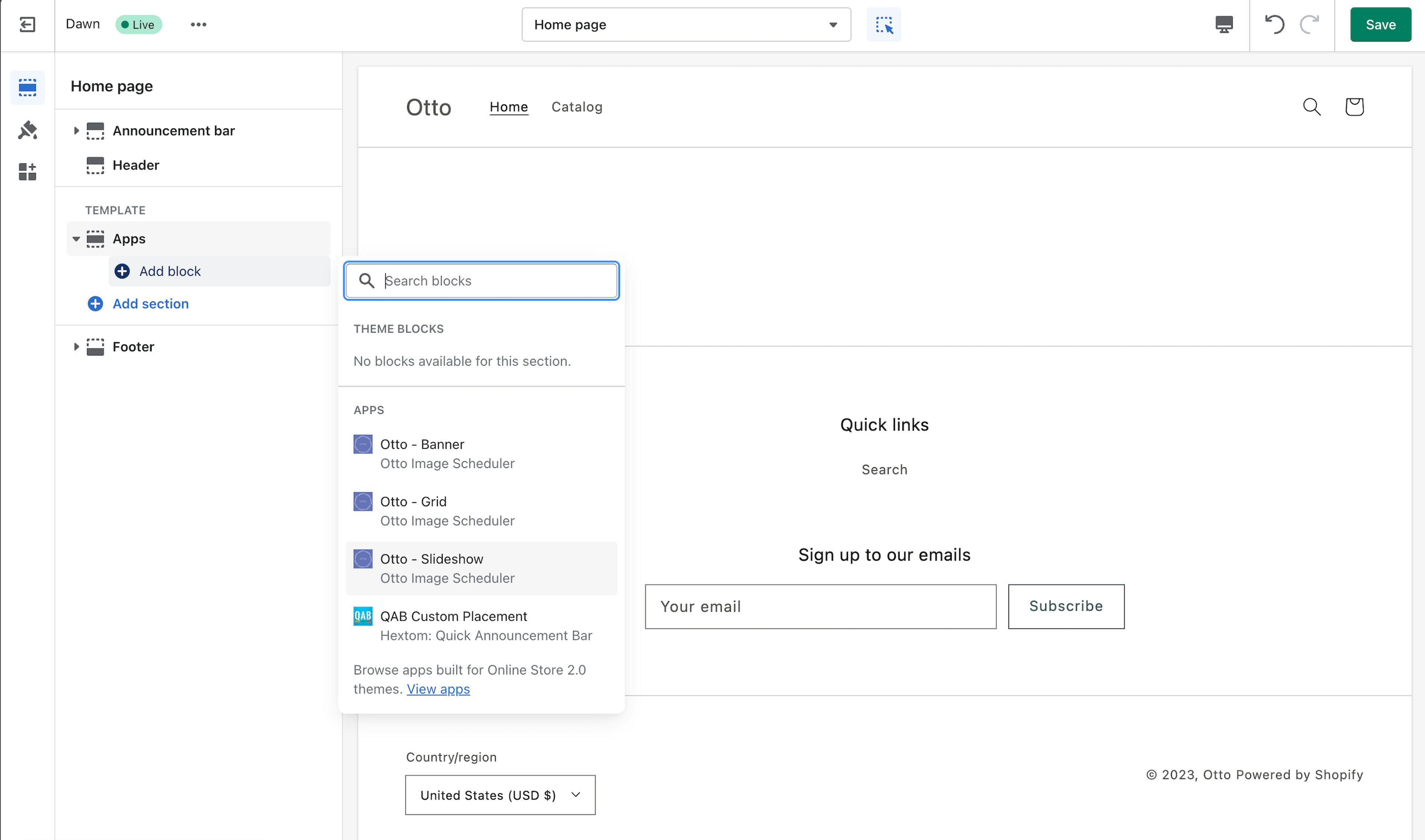Click the storefront search magnifier icon
1425x840 pixels.
coord(1312,107)
